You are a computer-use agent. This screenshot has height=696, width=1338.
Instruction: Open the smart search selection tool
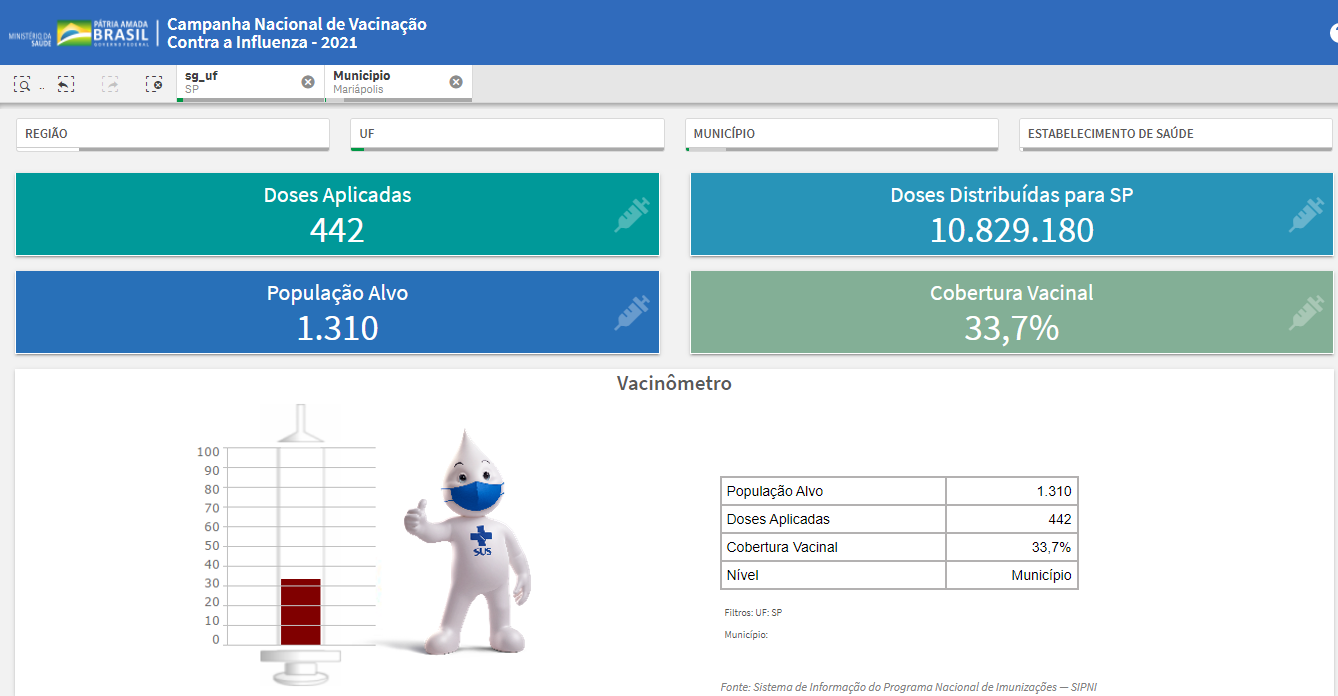point(22,84)
